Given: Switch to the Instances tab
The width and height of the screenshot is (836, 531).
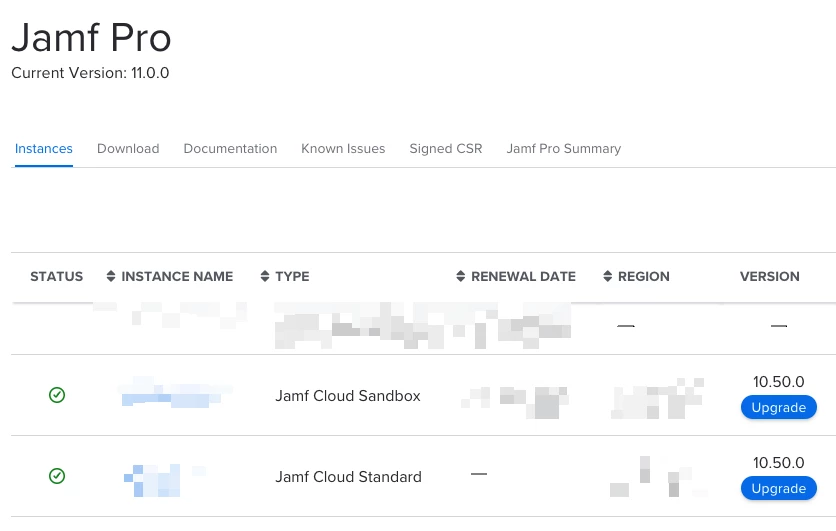Looking at the screenshot, I should click(x=44, y=149).
